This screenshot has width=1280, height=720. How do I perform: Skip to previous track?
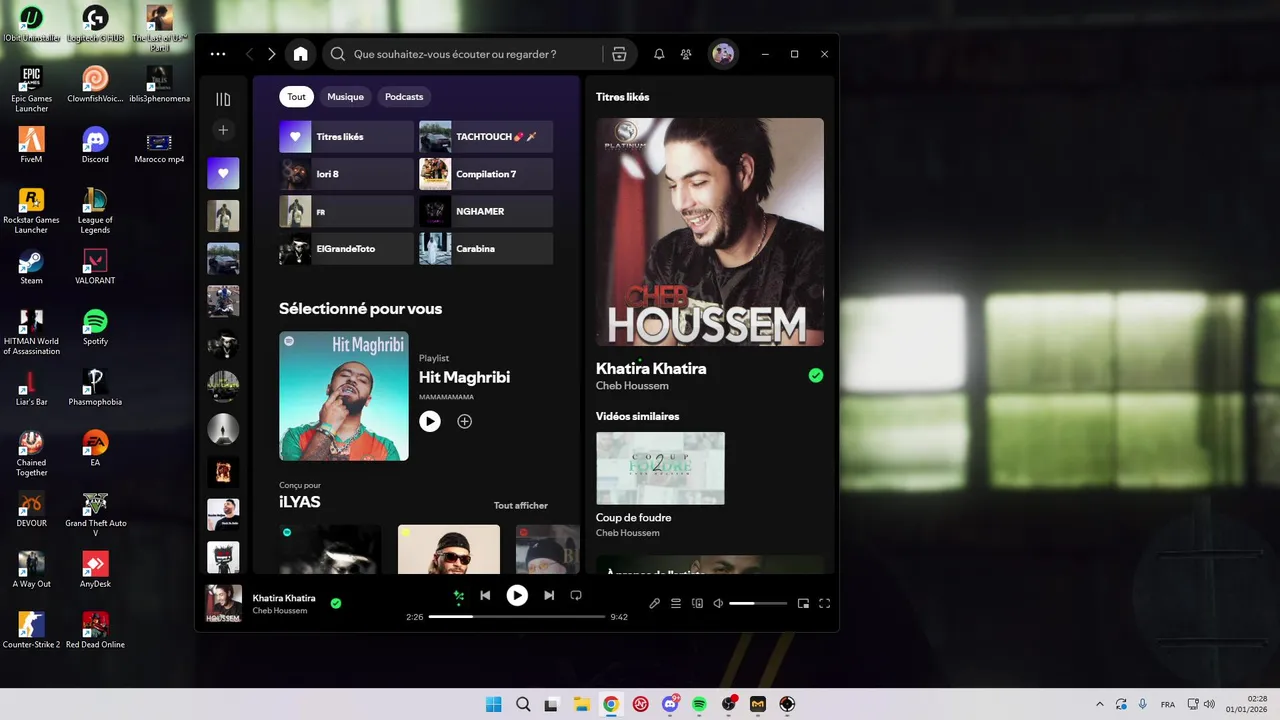(x=485, y=595)
